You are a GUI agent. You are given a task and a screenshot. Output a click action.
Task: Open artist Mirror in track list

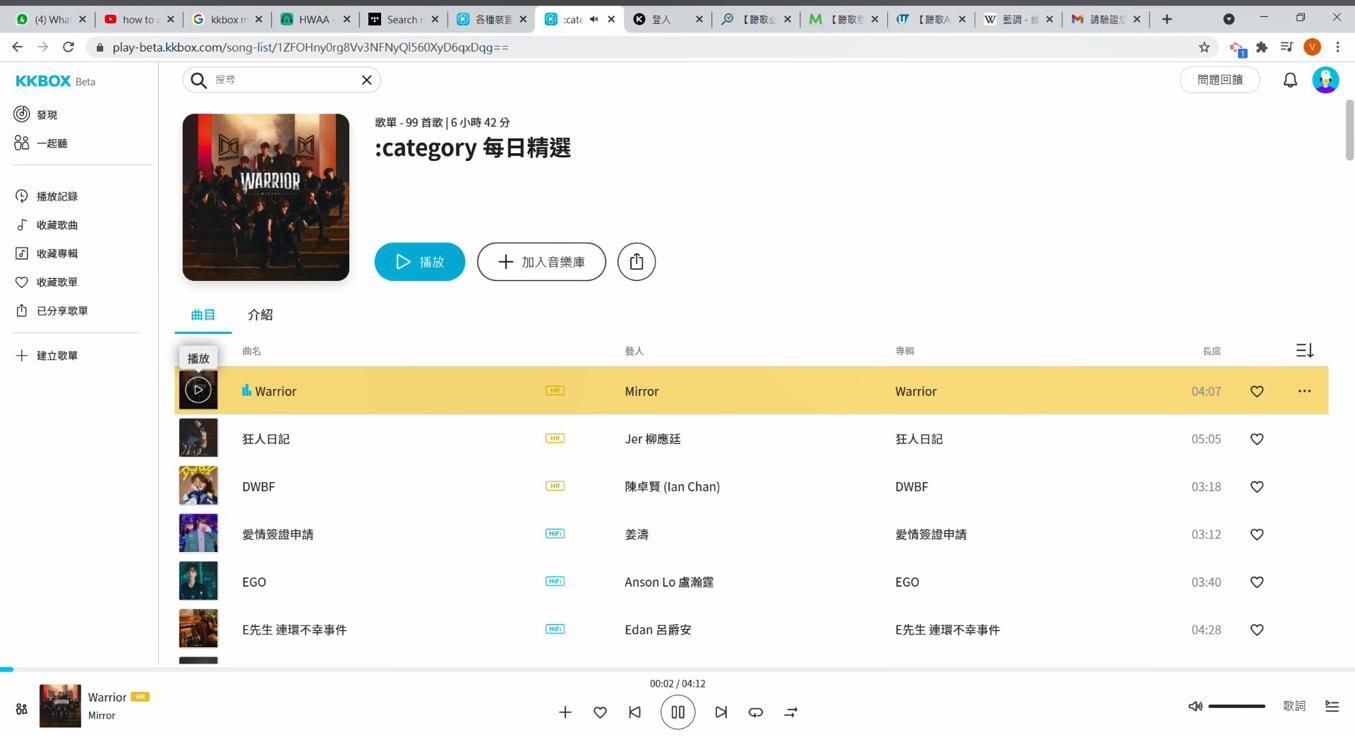tap(642, 391)
